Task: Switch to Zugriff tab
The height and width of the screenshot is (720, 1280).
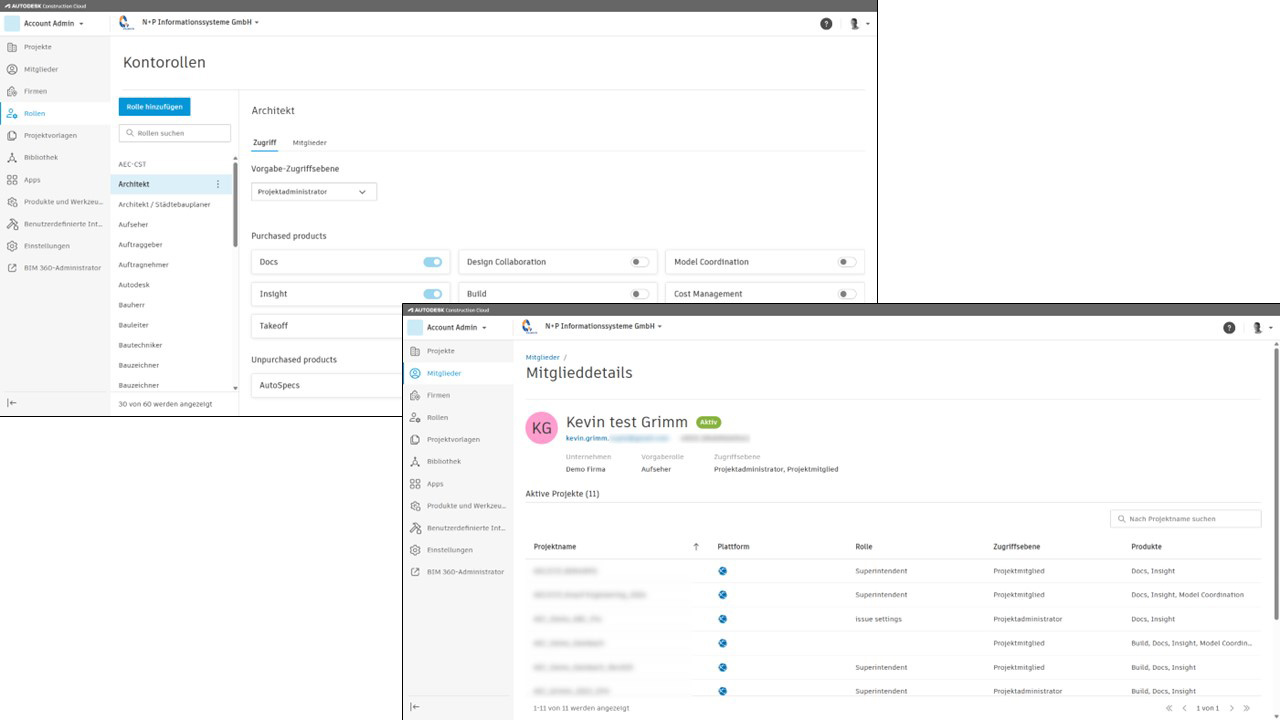Action: point(264,143)
